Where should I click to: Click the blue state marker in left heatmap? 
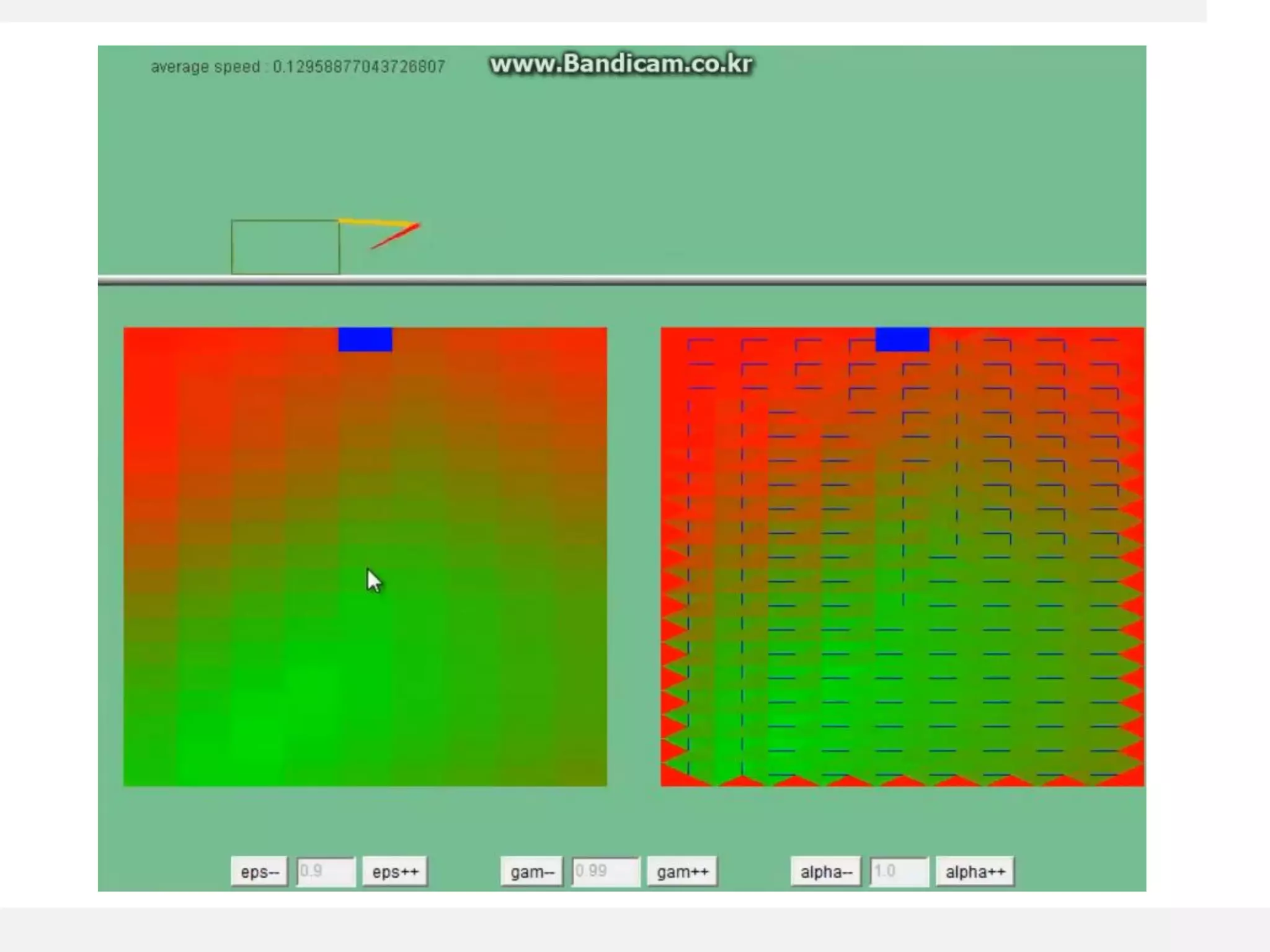[x=365, y=340]
